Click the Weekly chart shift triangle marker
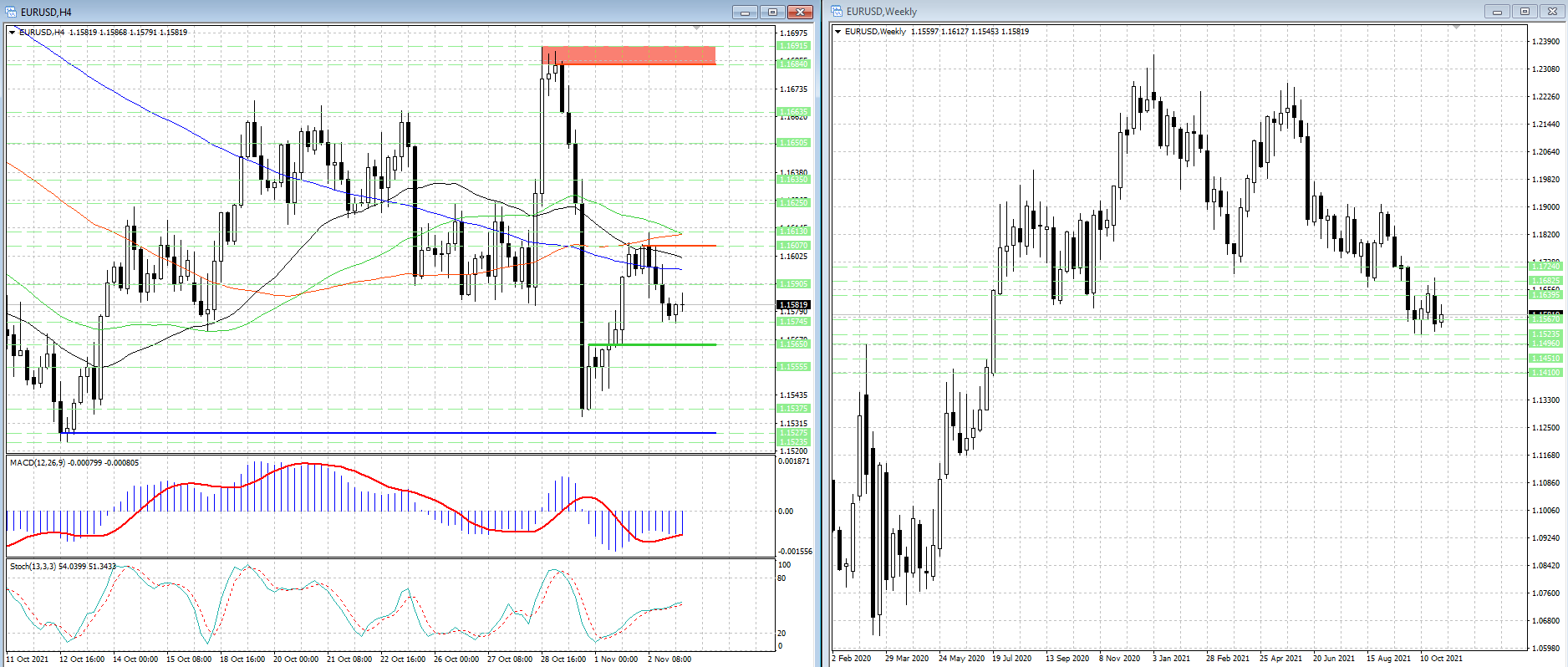 [x=1456, y=28]
